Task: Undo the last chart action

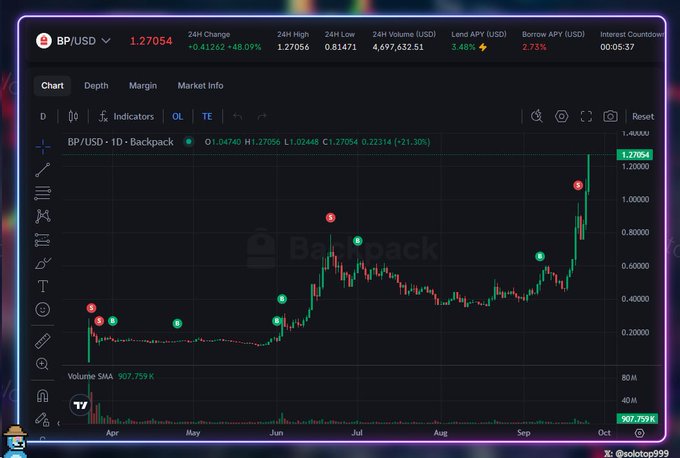Action: (238, 116)
